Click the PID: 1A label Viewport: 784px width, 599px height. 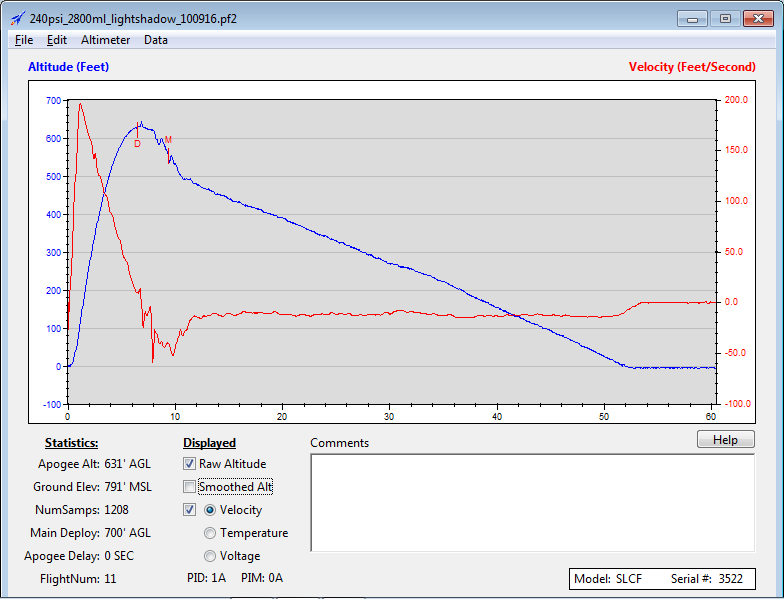tap(206, 578)
